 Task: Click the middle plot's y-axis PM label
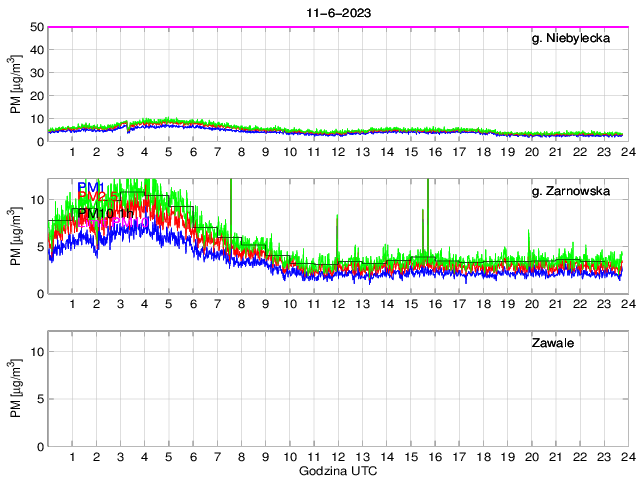[x=15, y=236]
